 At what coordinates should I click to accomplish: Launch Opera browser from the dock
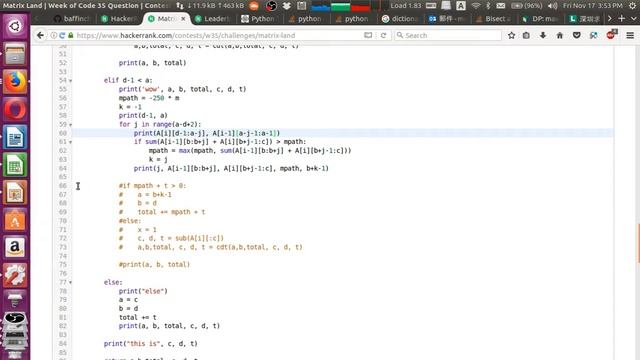pos(15,109)
